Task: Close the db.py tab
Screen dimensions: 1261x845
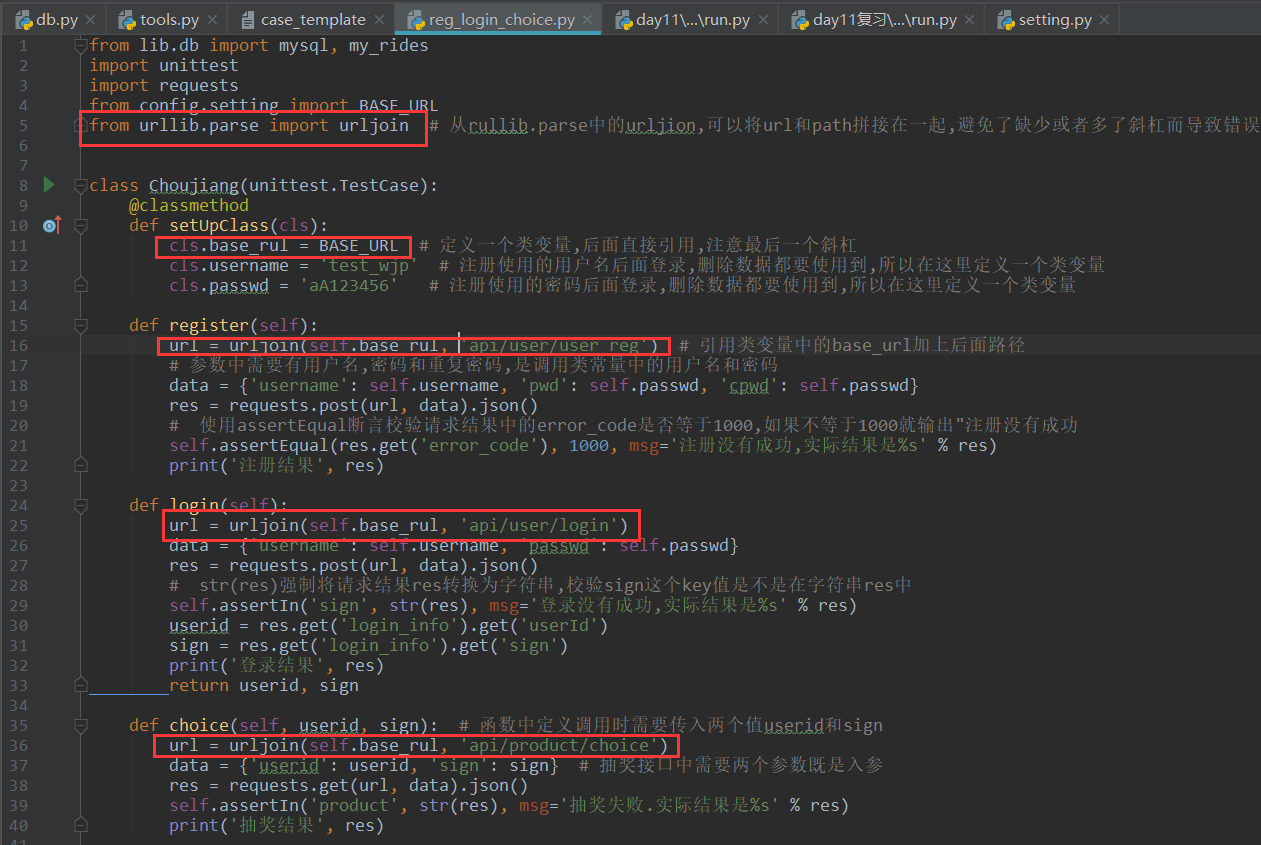Action: (91, 20)
